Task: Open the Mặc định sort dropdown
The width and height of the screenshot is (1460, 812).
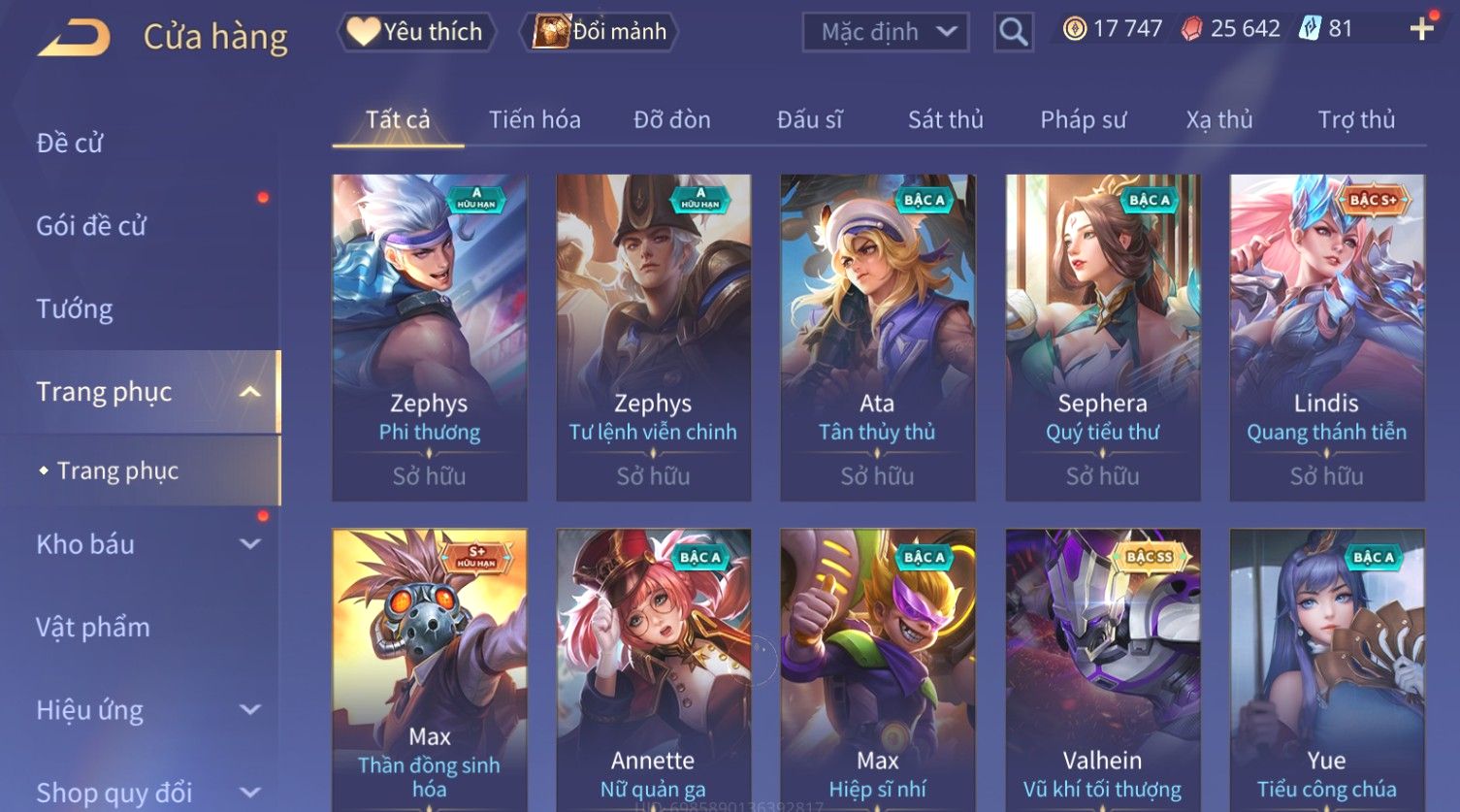Action: coord(886,32)
